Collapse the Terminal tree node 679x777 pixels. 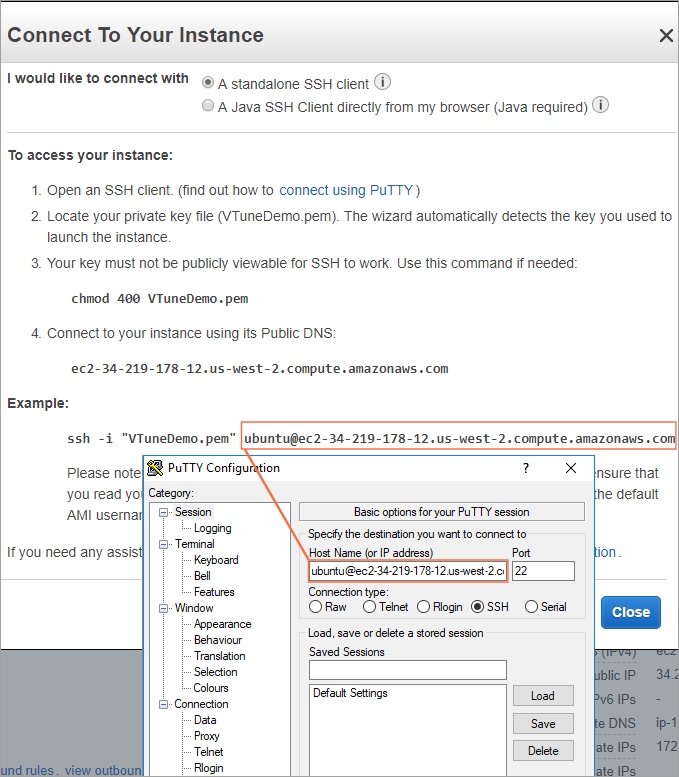click(163, 544)
